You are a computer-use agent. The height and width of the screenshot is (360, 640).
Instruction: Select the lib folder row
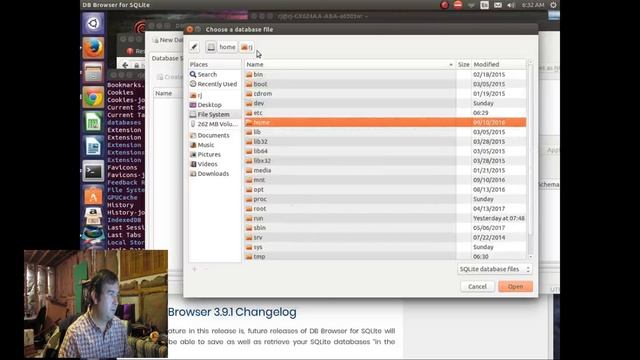pyautogui.click(x=385, y=132)
